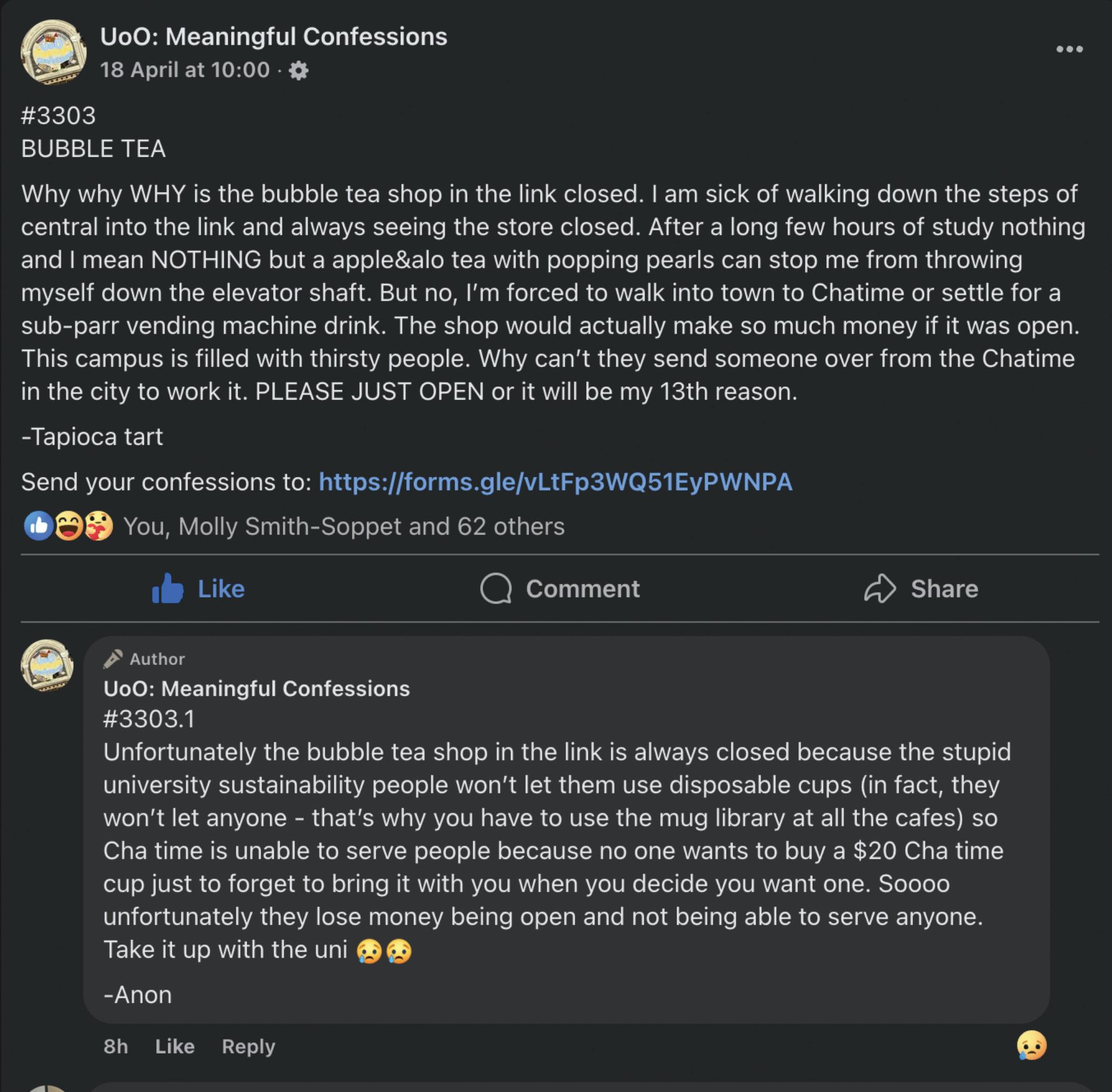Click the Care hug reaction icon
Screen dimensions: 1112x1092
coord(99,526)
